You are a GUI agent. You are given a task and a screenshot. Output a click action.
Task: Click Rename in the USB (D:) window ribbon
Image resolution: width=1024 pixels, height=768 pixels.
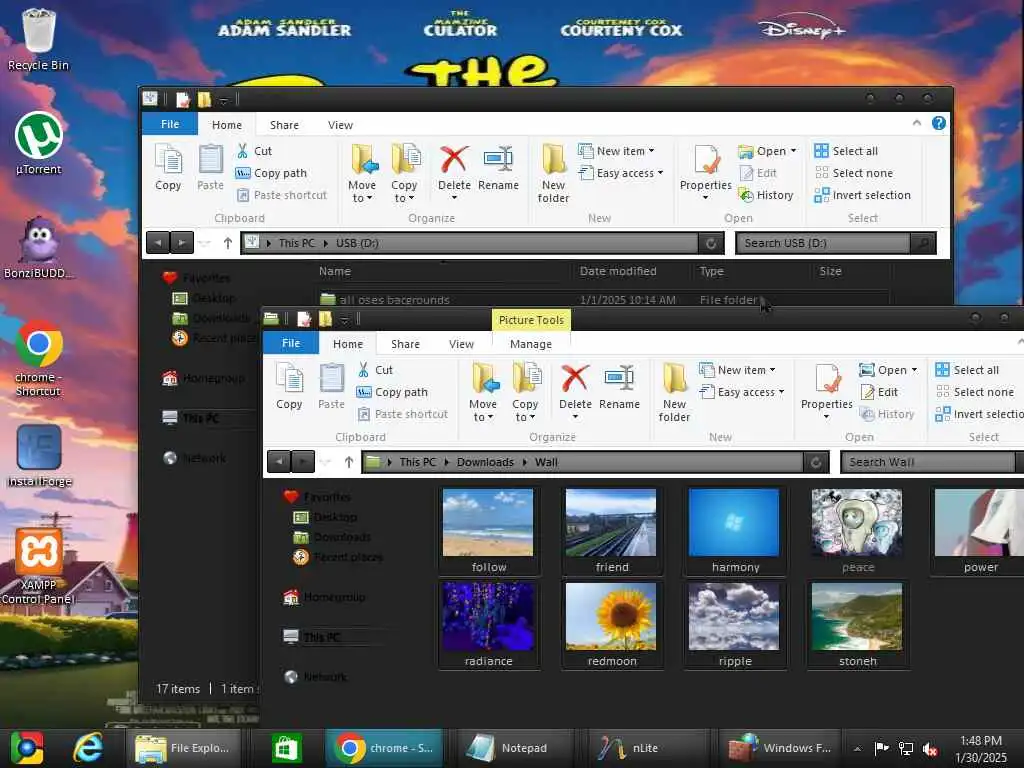pos(498,168)
